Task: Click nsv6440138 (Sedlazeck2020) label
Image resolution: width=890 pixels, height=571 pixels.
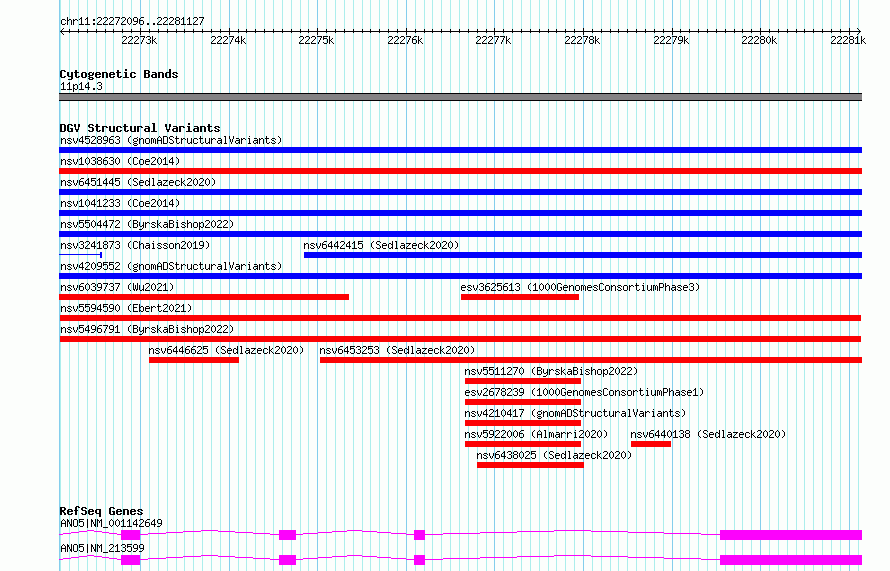Action: [708, 434]
